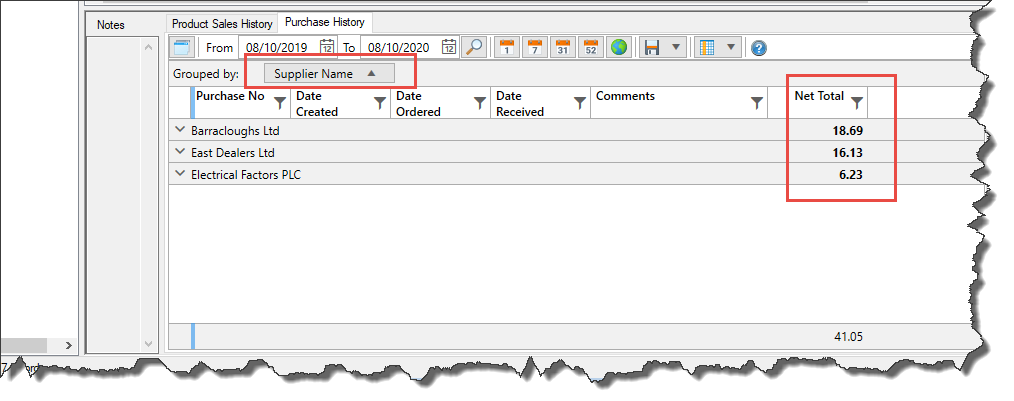Open the Net Total column filter
1014x401 pixels.
click(x=856, y=101)
